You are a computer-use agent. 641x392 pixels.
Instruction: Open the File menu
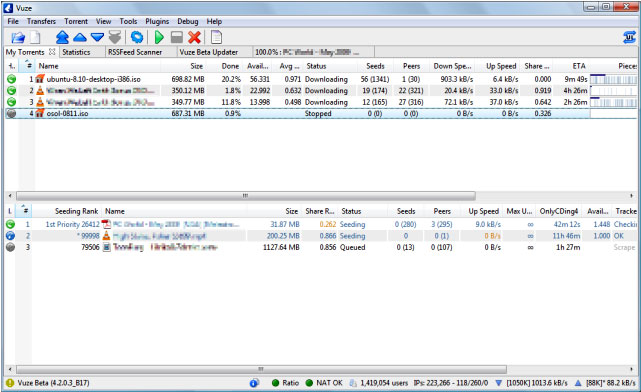click(x=13, y=21)
